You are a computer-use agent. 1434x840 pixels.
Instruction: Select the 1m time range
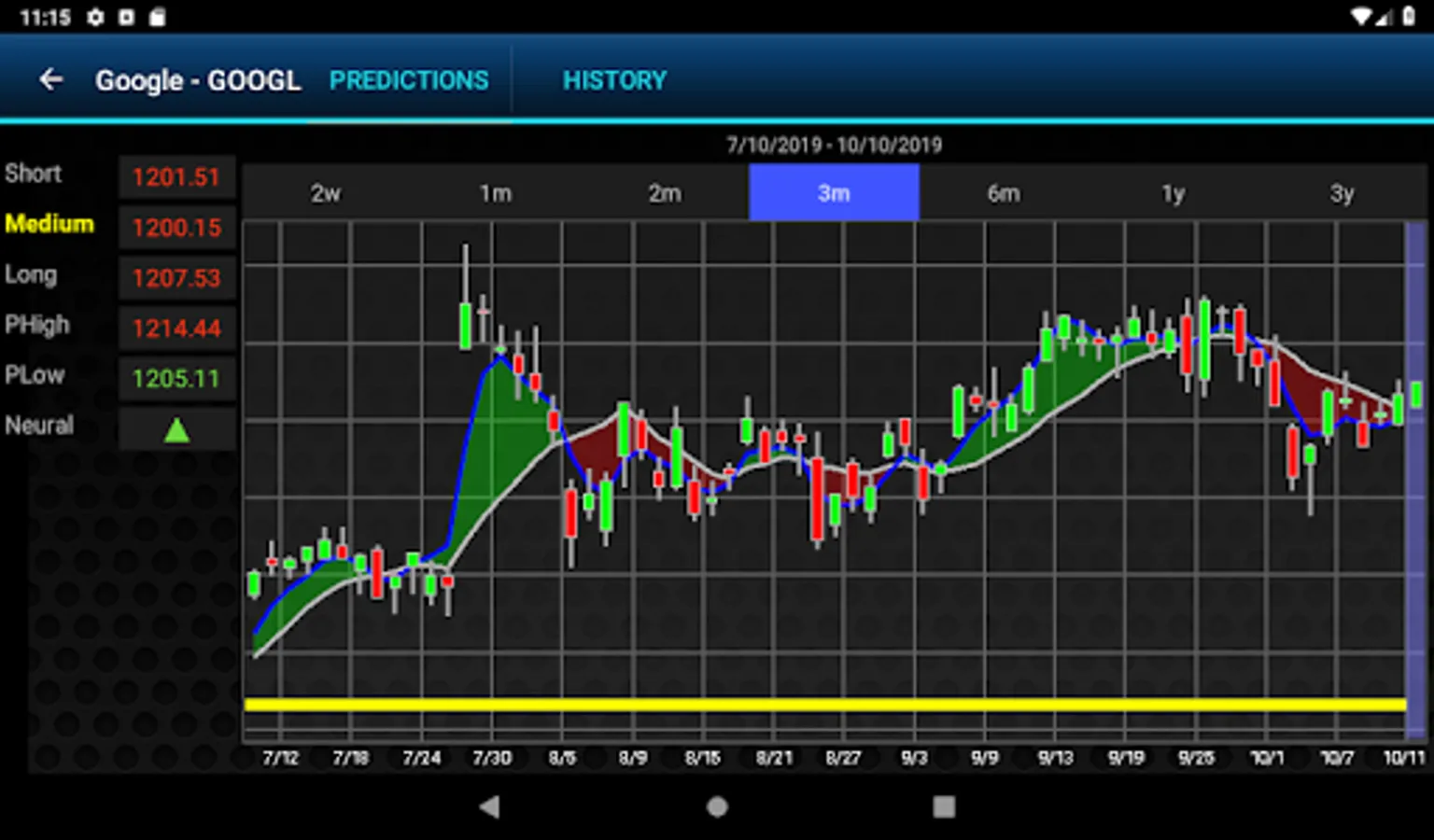(x=496, y=193)
